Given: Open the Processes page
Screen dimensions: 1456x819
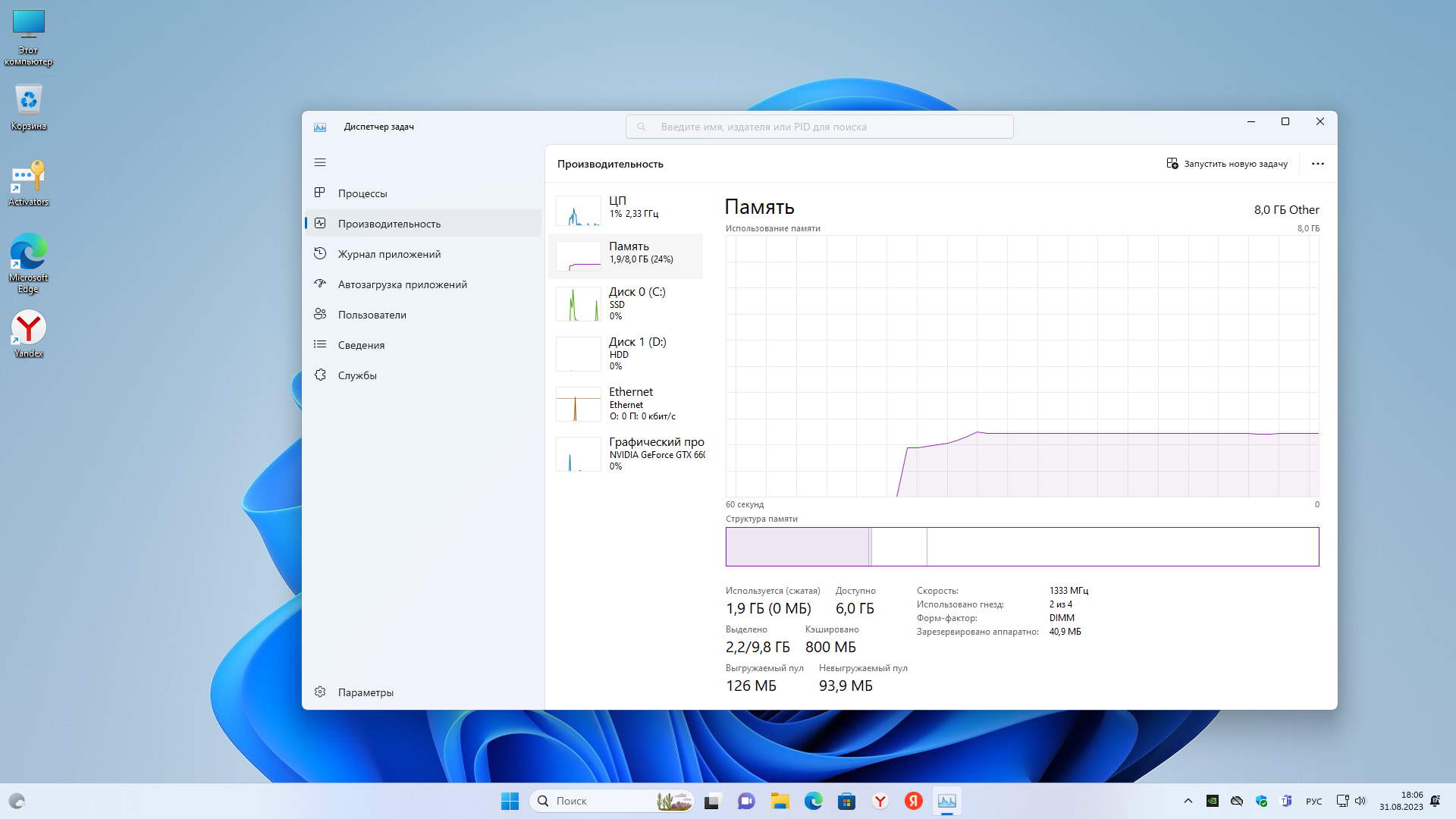Looking at the screenshot, I should (x=362, y=193).
